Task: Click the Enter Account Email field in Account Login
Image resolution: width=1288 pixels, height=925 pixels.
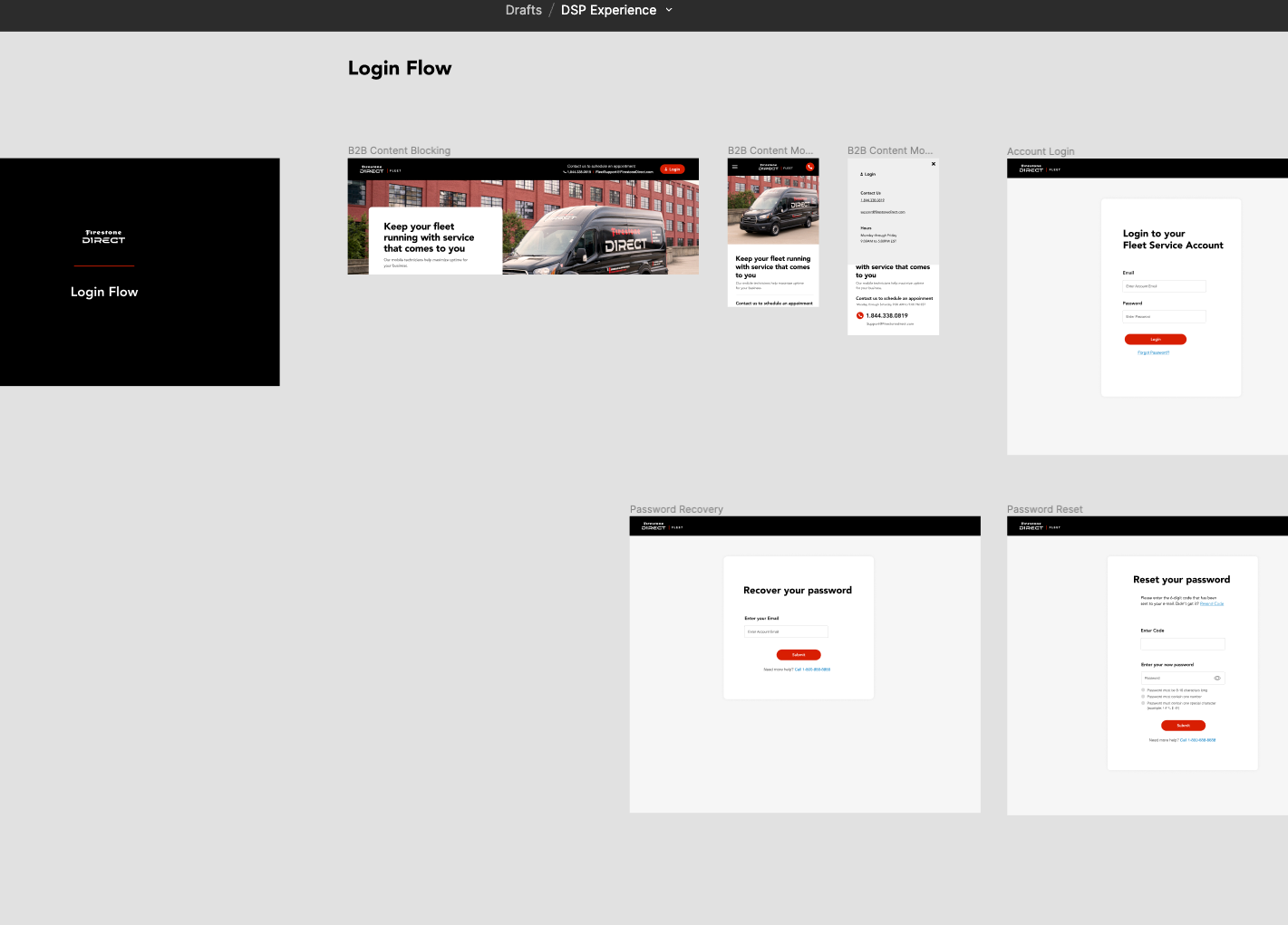Action: tap(1165, 286)
